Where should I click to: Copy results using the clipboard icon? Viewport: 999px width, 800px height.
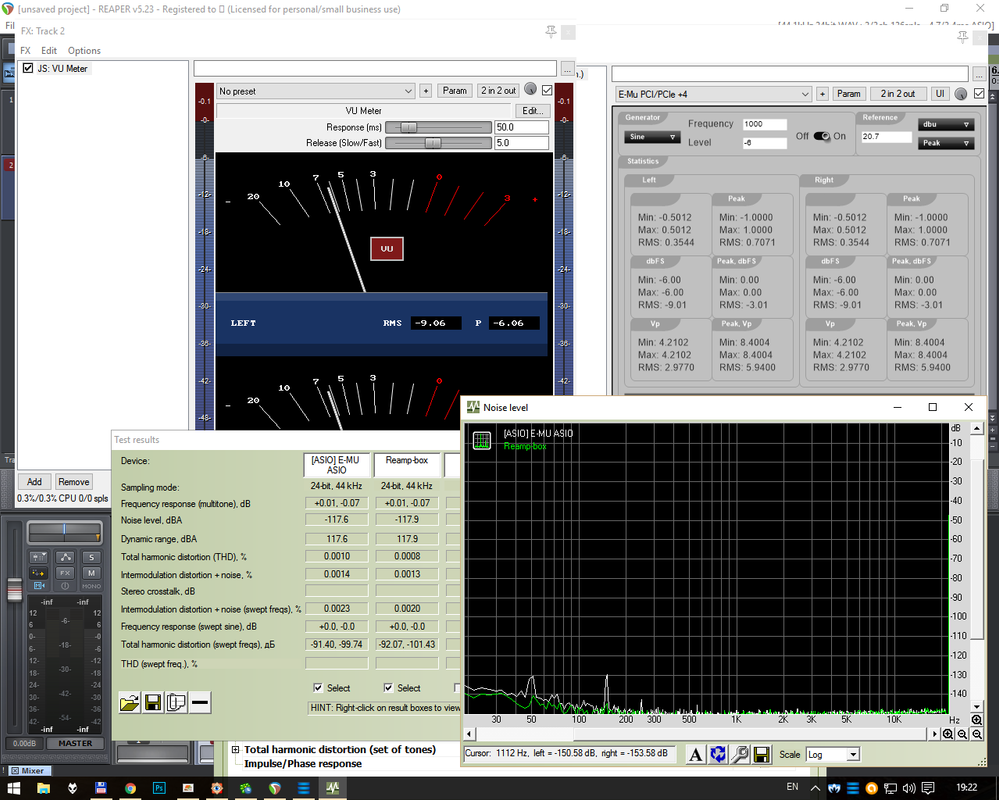point(176,703)
